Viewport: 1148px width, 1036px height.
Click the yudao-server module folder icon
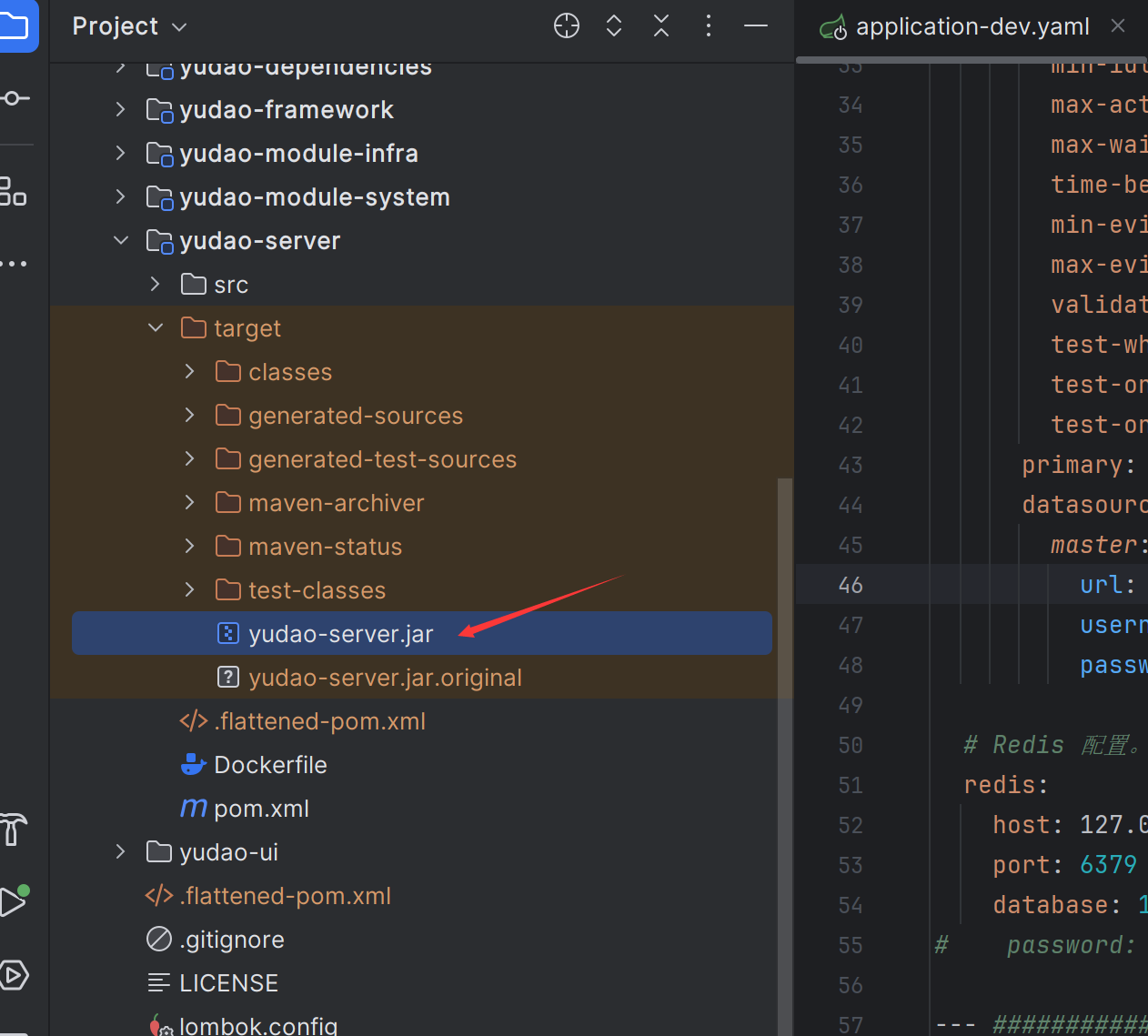click(160, 241)
